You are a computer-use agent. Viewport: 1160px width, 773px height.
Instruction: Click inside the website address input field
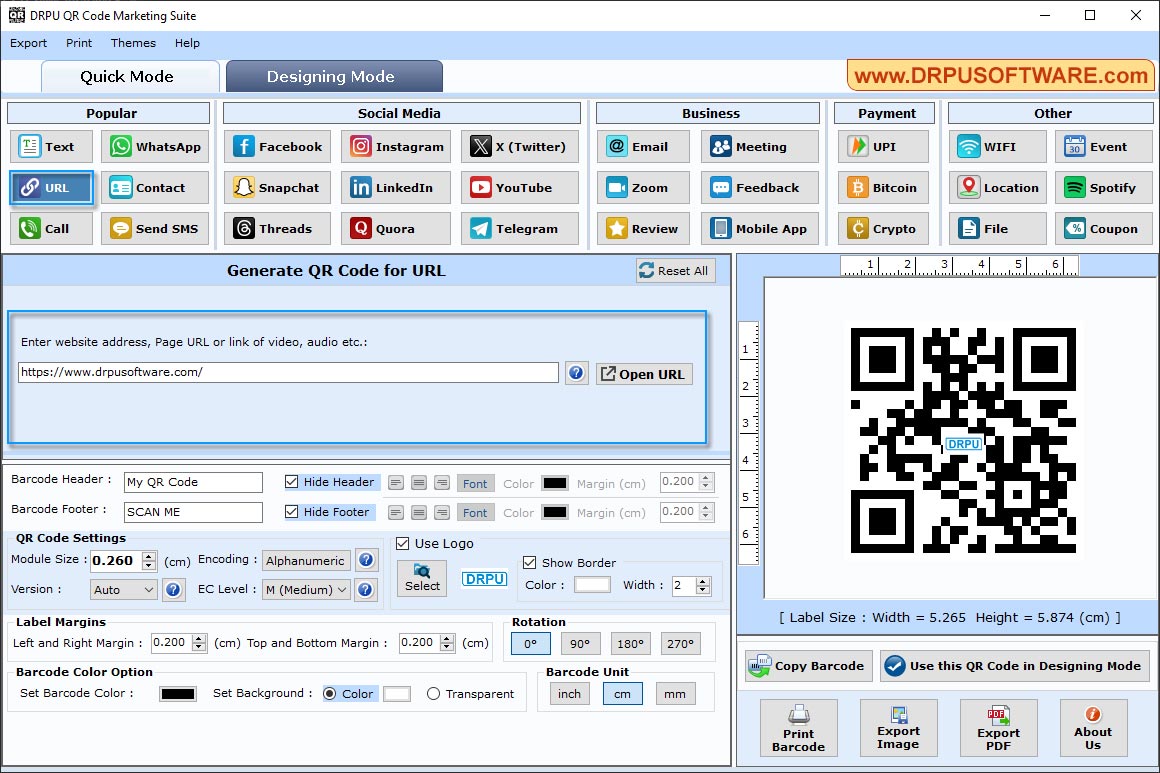pyautogui.click(x=287, y=372)
